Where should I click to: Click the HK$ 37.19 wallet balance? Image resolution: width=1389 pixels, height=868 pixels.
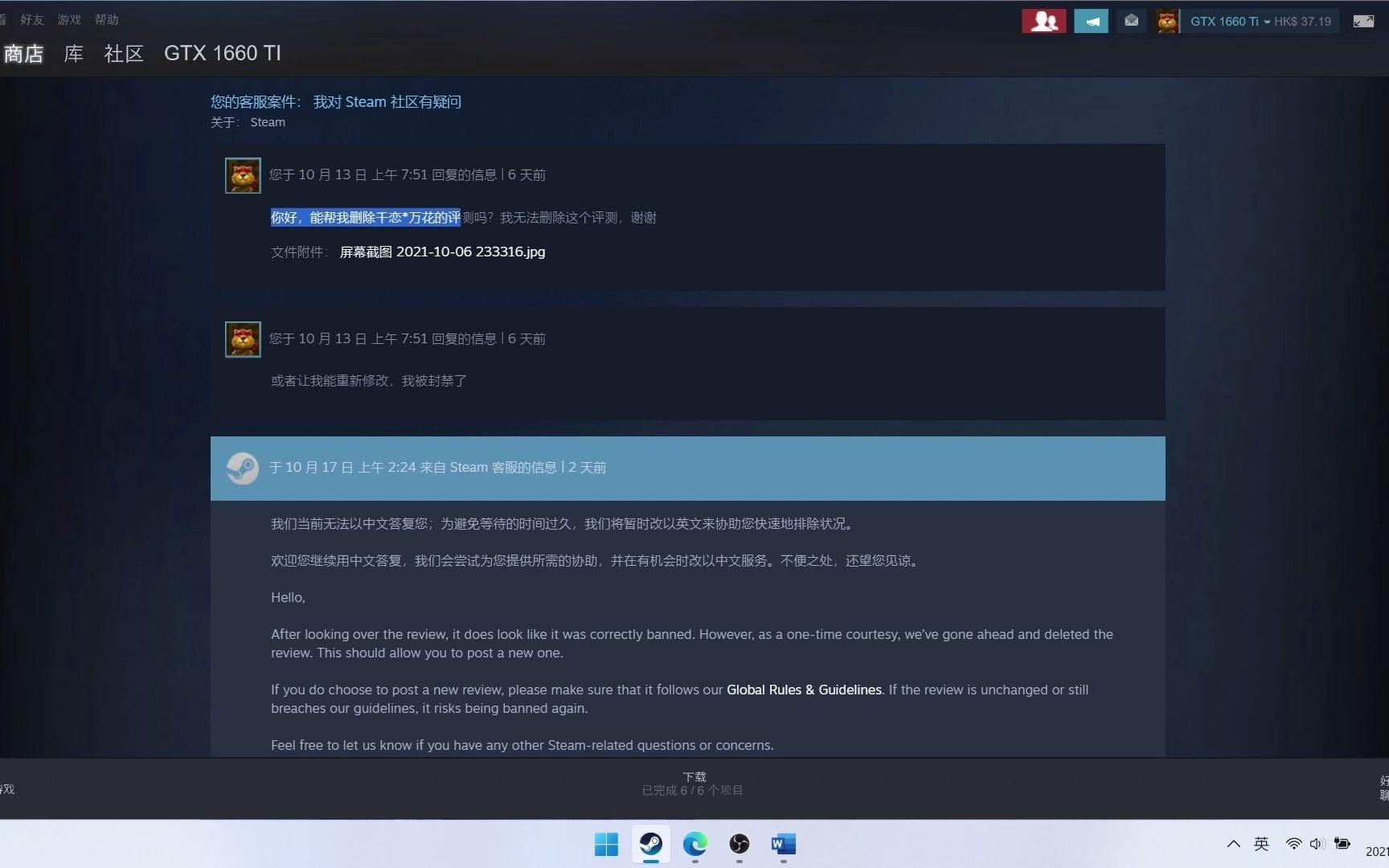tap(1302, 22)
